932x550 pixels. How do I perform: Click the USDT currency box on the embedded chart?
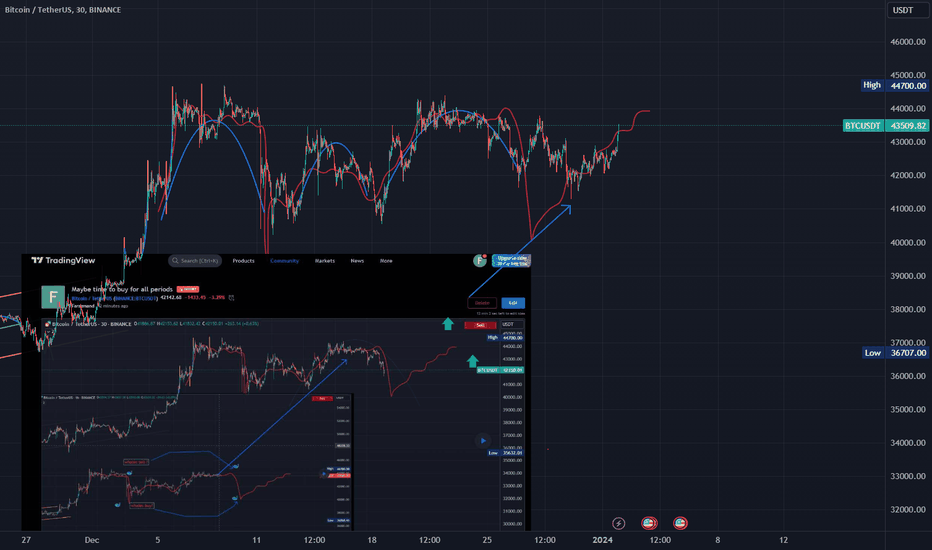pos(512,325)
